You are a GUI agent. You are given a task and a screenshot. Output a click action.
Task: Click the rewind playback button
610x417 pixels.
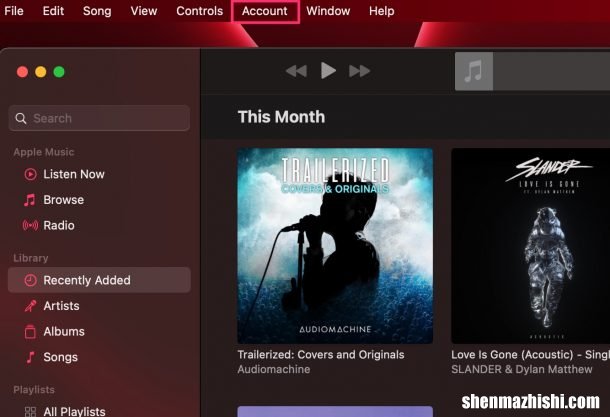pos(296,71)
